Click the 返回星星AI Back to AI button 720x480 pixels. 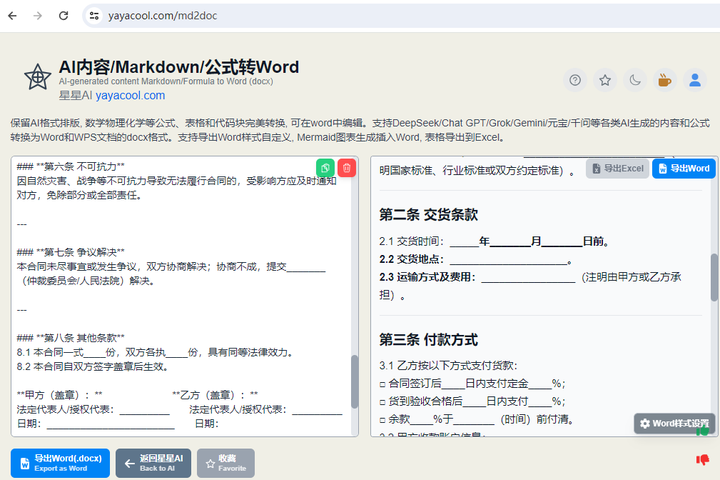(153, 463)
